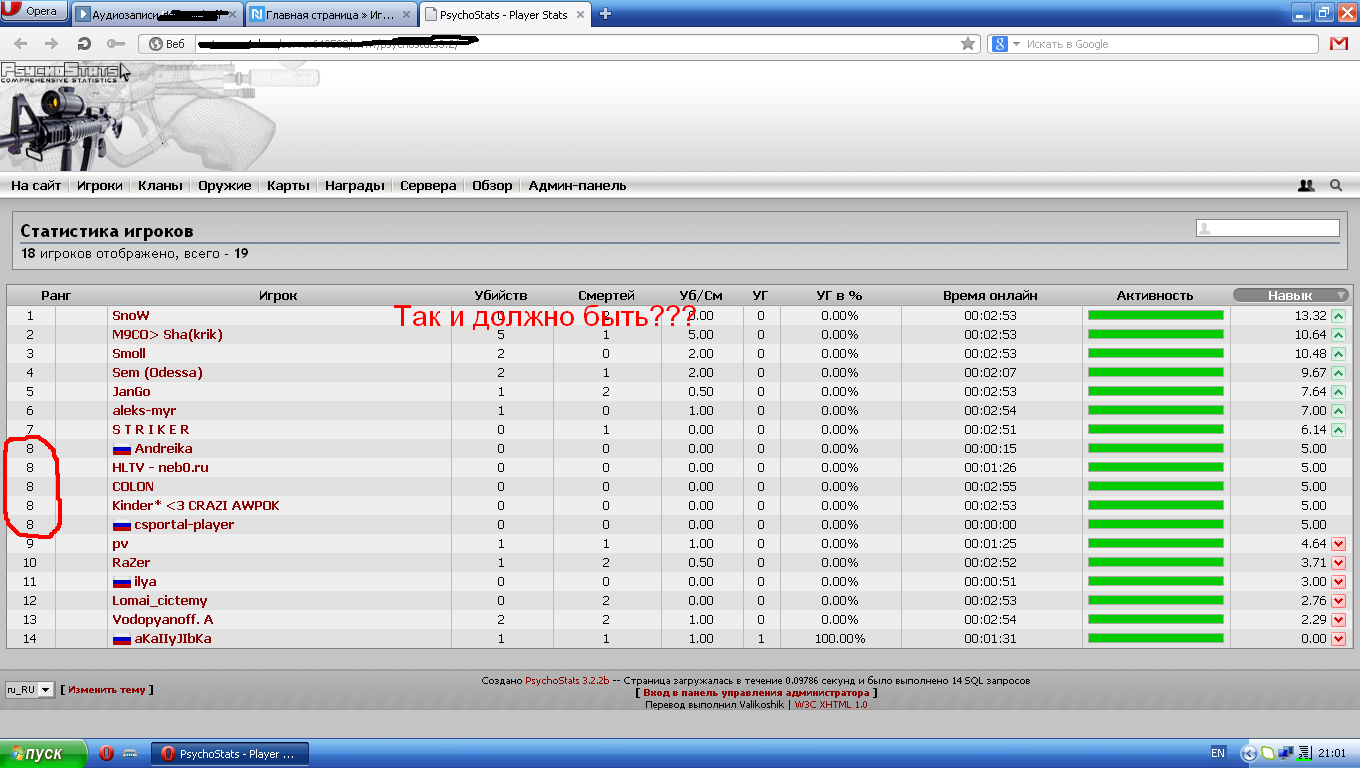
Task: Click the browser address bar
Action: coord(575,44)
